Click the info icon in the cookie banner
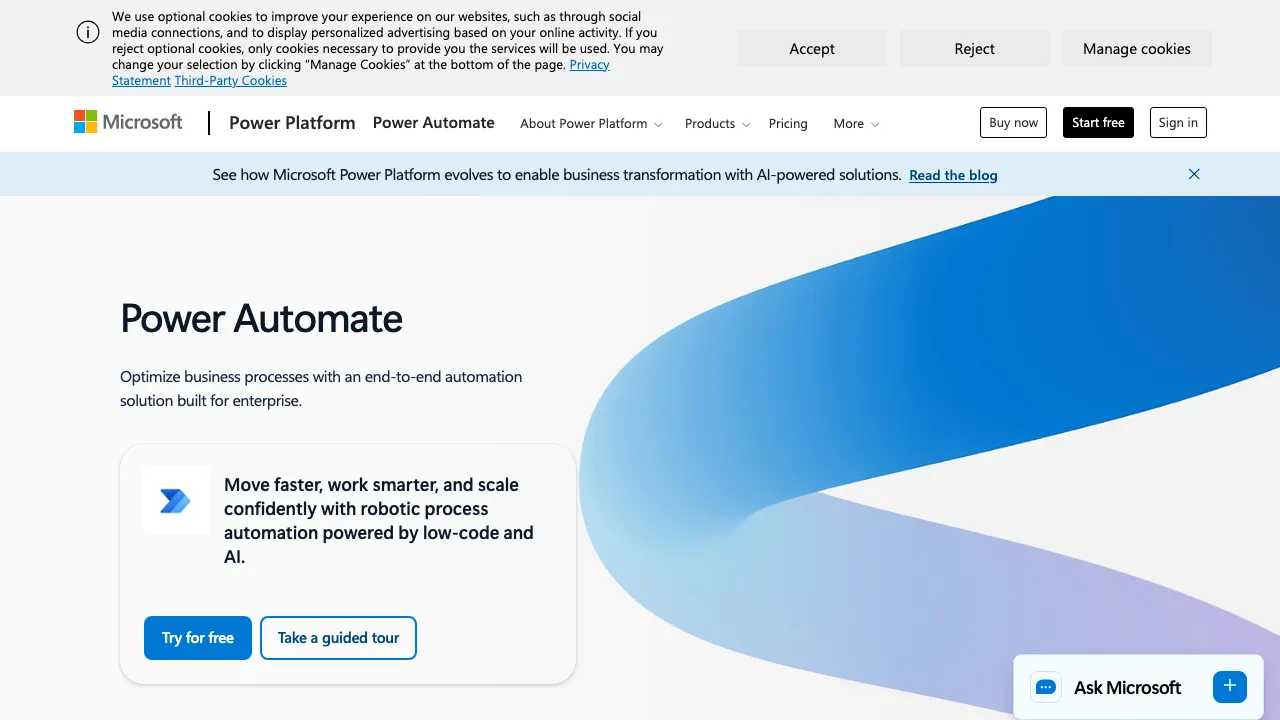 point(88,32)
